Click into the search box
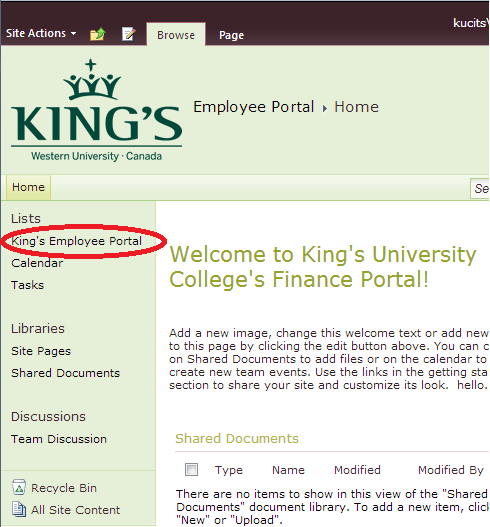490x527 pixels. 480,189
